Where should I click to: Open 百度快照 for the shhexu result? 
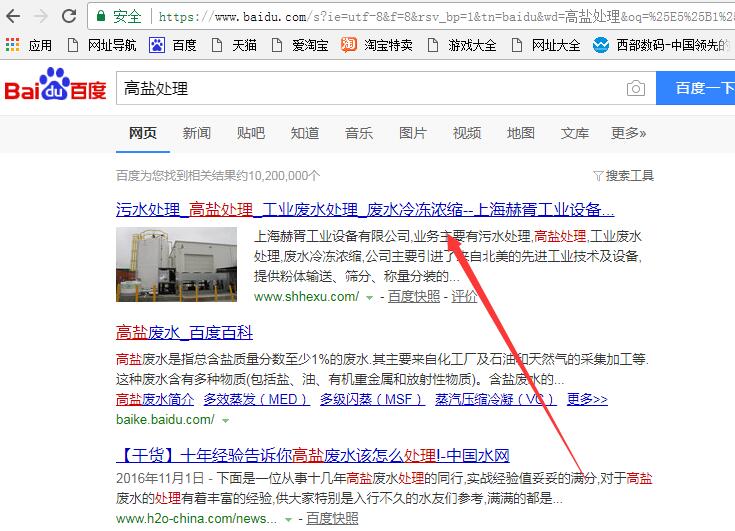(x=414, y=296)
